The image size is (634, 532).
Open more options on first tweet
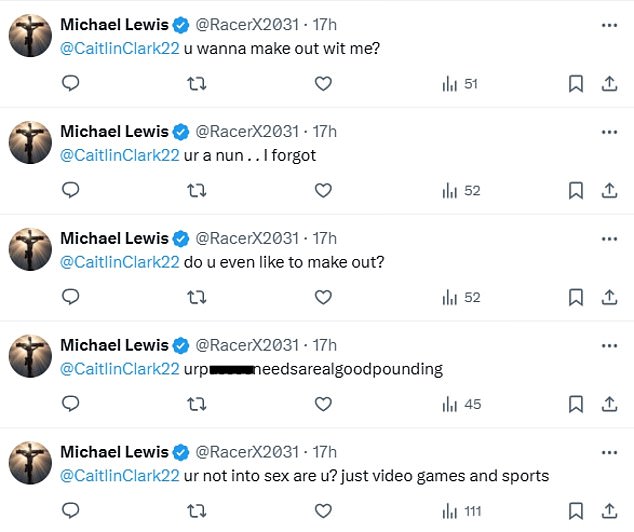point(608,25)
